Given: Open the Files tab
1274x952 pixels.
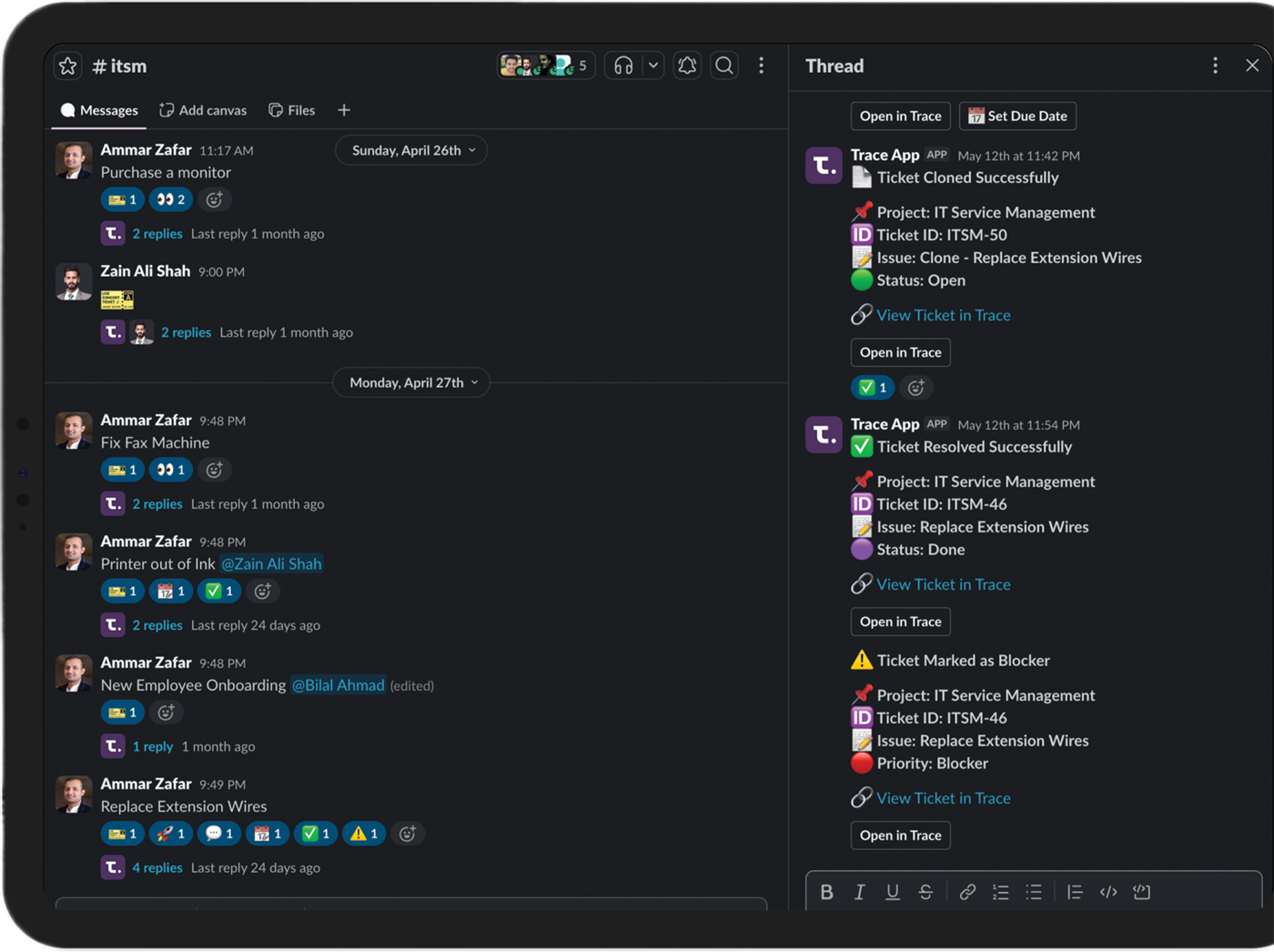Looking at the screenshot, I should click(291, 110).
